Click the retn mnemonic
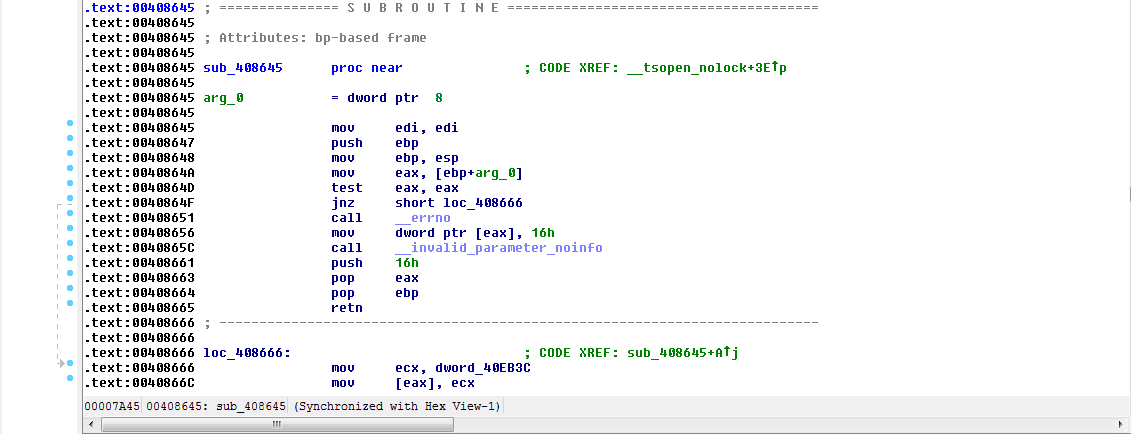Image resolution: width=1131 pixels, height=434 pixels. (347, 309)
